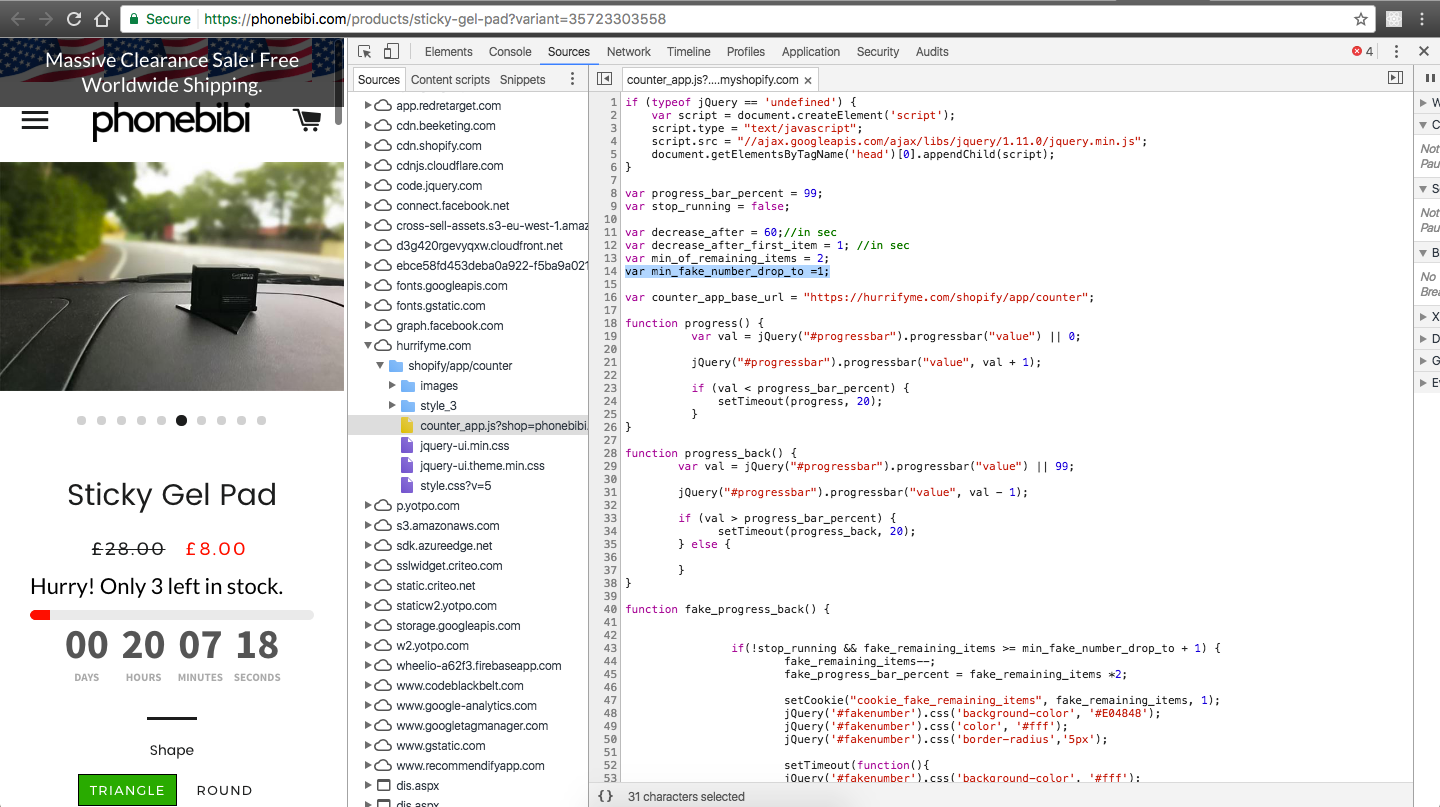The width and height of the screenshot is (1440, 807).
Task: Switch to the Network tab
Action: pos(628,52)
